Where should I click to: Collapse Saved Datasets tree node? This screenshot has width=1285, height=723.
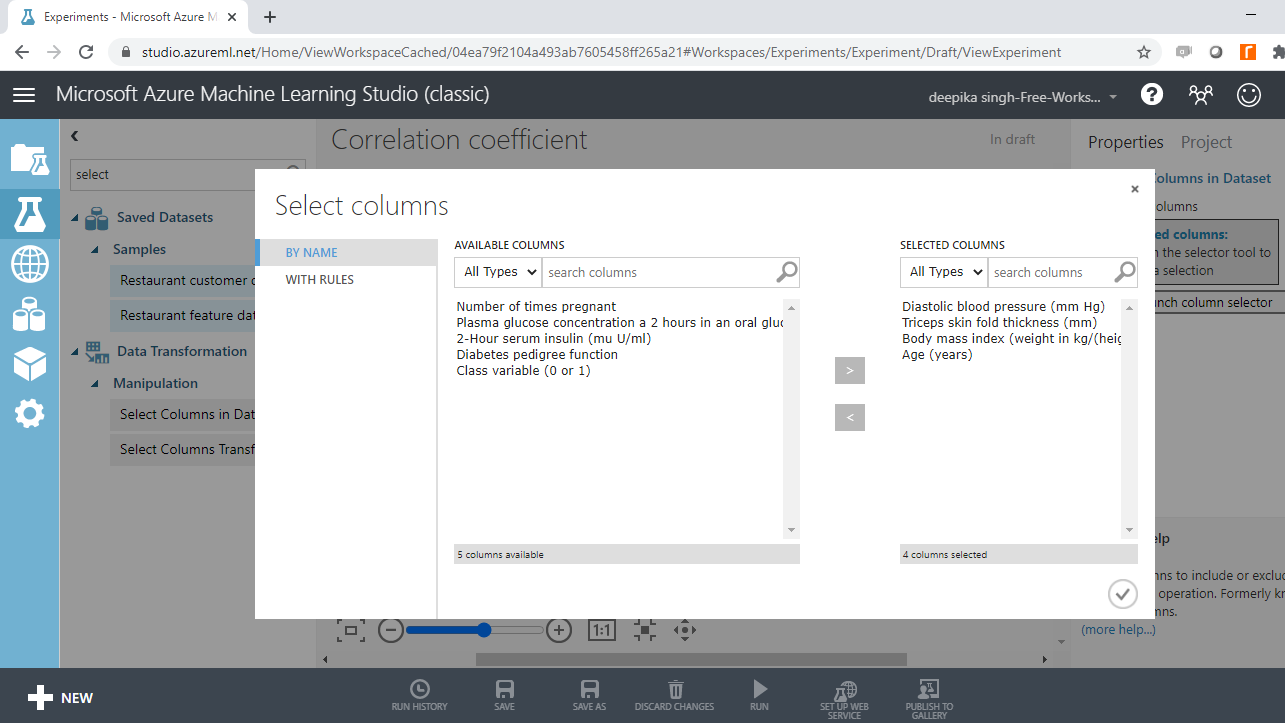pyautogui.click(x=76, y=218)
